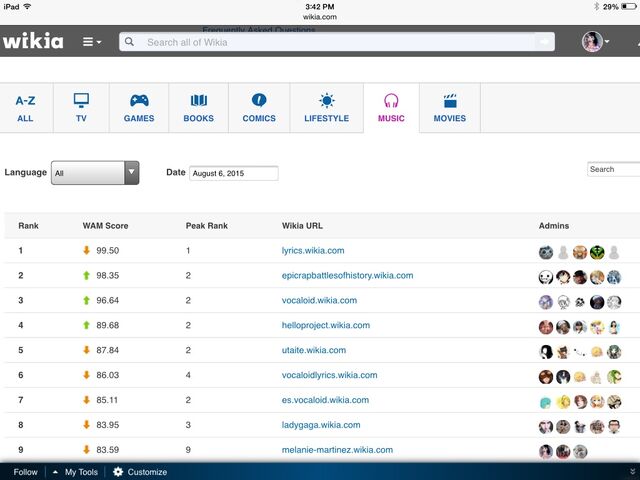Screen dimensions: 640x480
Task: Open the hamburger navigation menu
Action: (92, 42)
